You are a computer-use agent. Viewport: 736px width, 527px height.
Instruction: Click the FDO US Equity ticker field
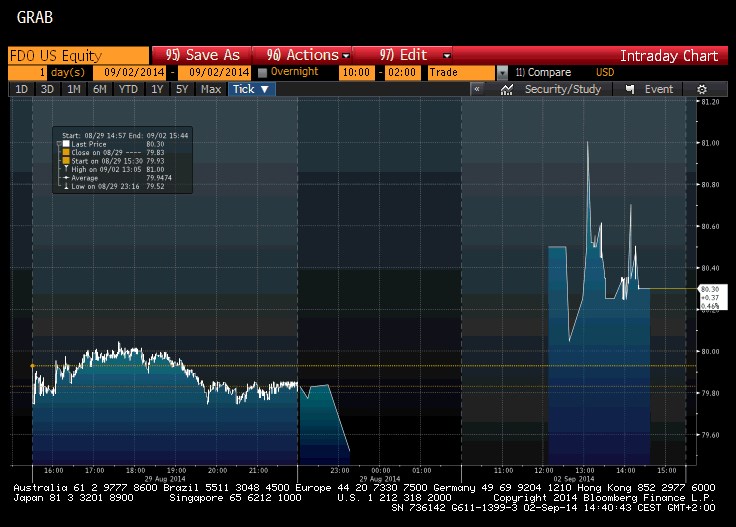[77, 55]
